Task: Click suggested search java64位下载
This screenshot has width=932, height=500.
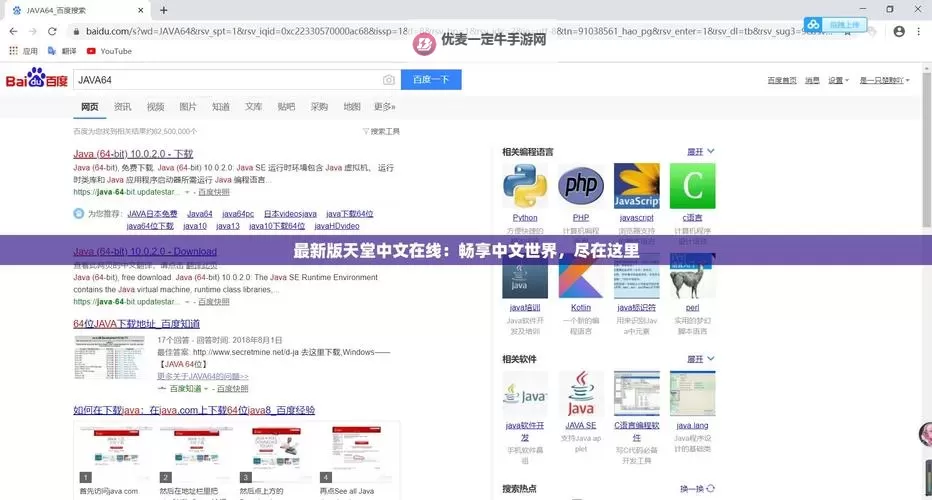Action: pyautogui.click(x=150, y=227)
